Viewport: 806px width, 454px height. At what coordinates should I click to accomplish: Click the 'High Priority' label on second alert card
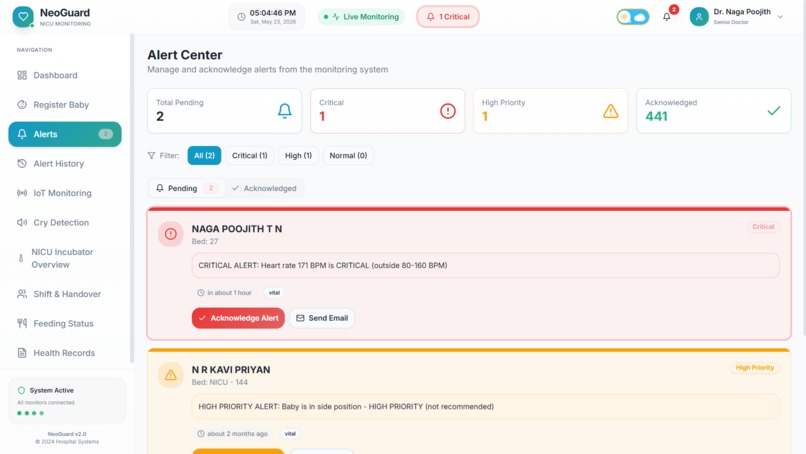pyautogui.click(x=755, y=368)
